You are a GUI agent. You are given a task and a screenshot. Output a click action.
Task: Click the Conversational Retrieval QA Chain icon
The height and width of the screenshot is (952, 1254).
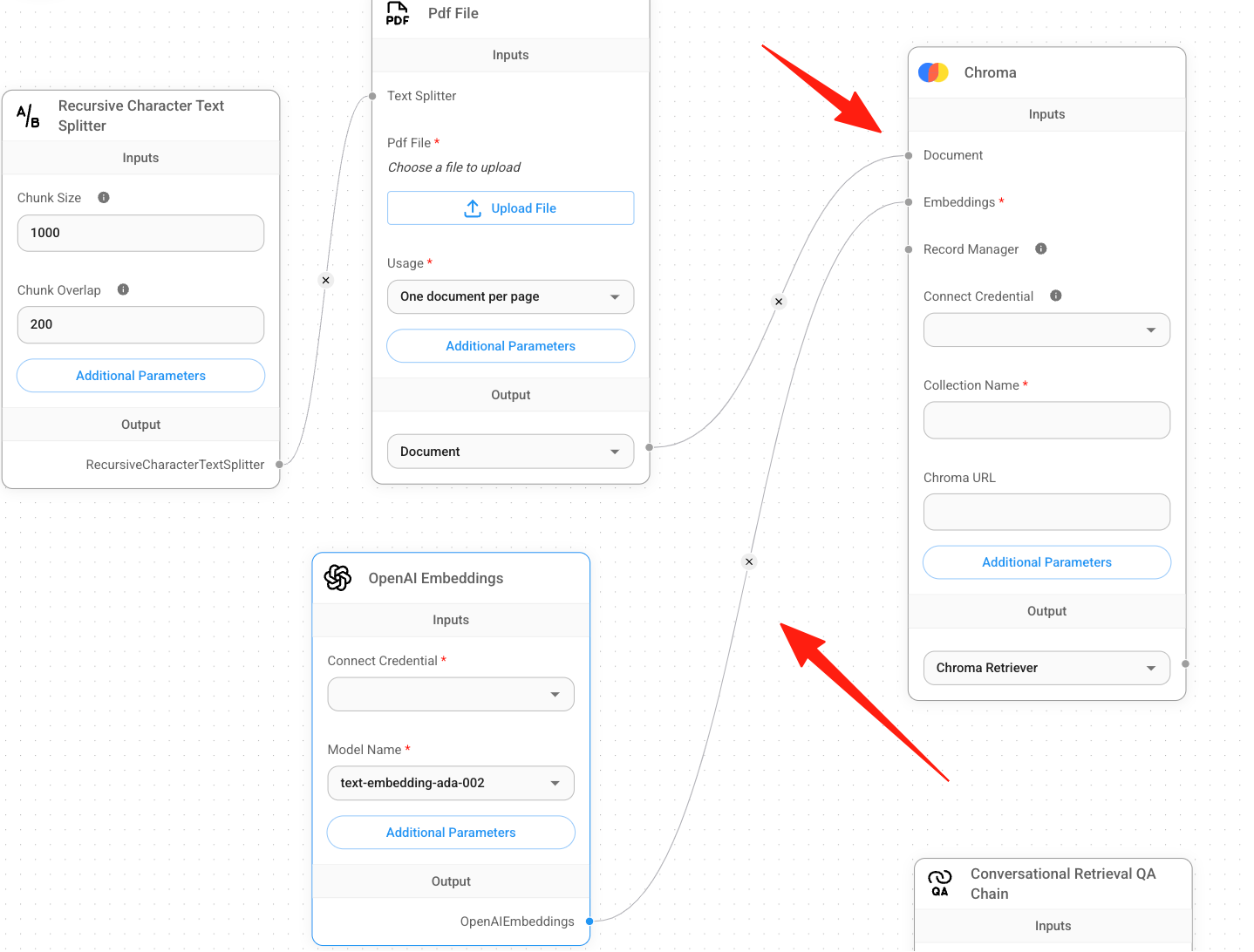(x=939, y=883)
